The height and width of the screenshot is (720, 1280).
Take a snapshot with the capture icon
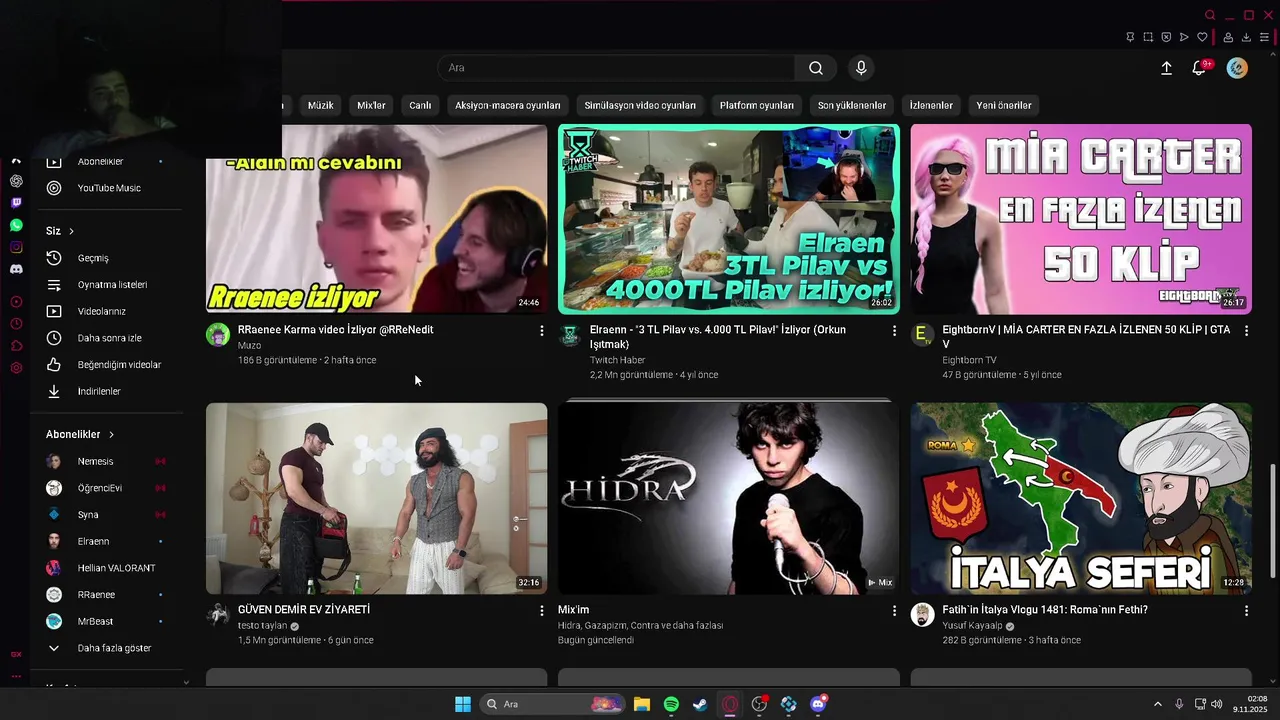1148,37
